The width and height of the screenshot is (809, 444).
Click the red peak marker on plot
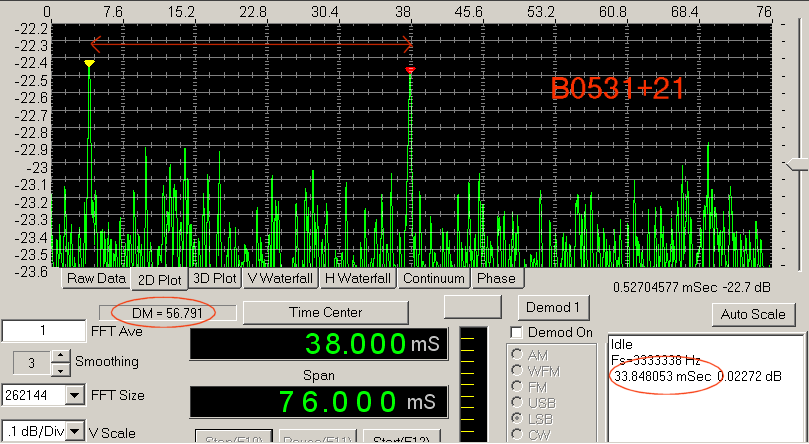click(410, 70)
